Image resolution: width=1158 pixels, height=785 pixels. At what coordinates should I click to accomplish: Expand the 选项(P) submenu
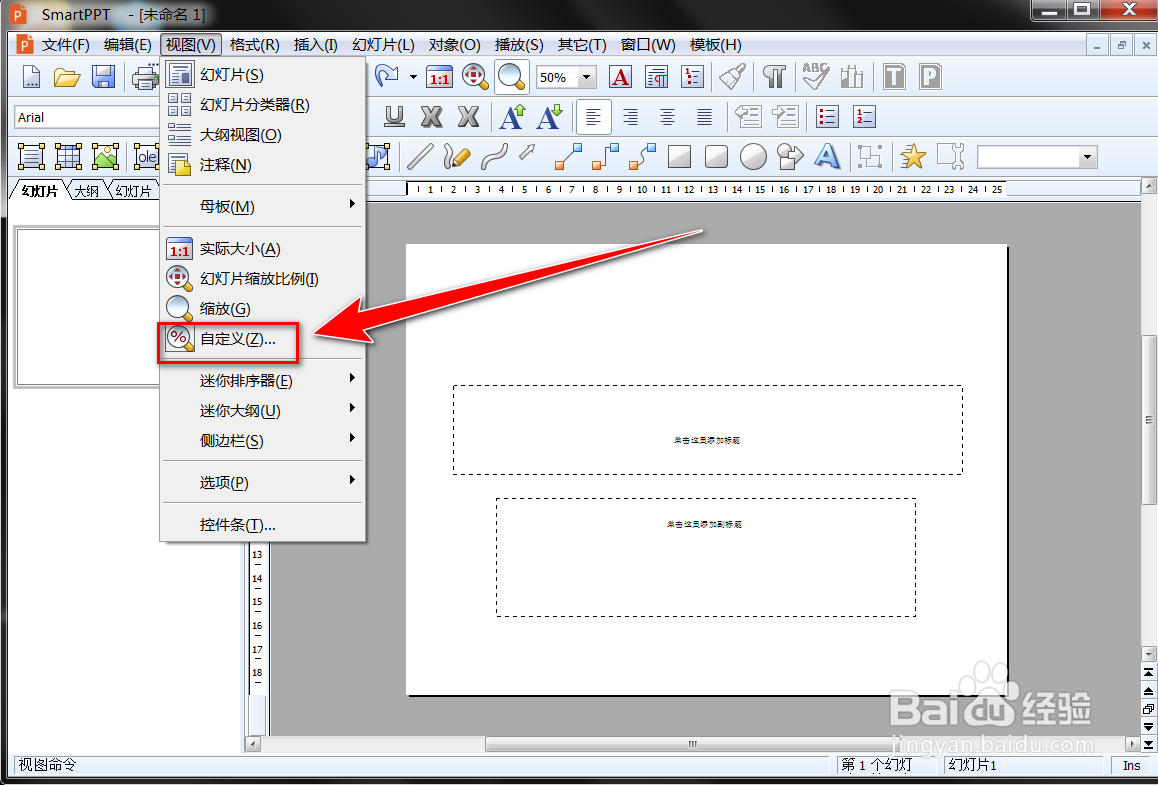[263, 483]
